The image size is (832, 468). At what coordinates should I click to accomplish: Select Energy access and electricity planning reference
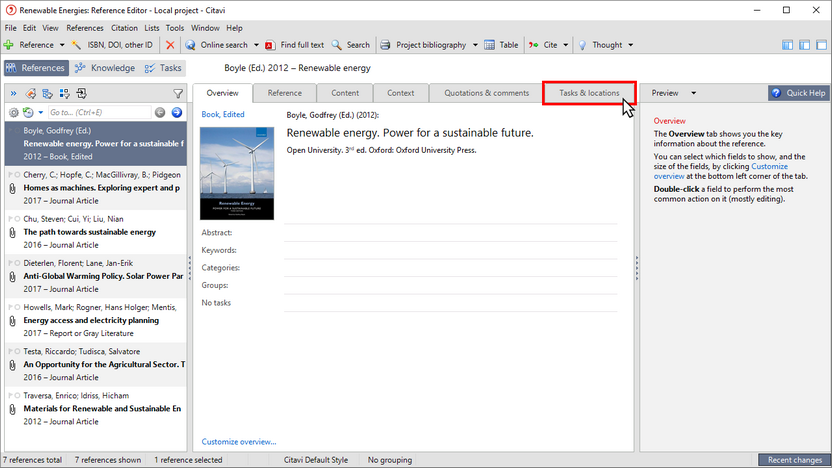(x=96, y=320)
